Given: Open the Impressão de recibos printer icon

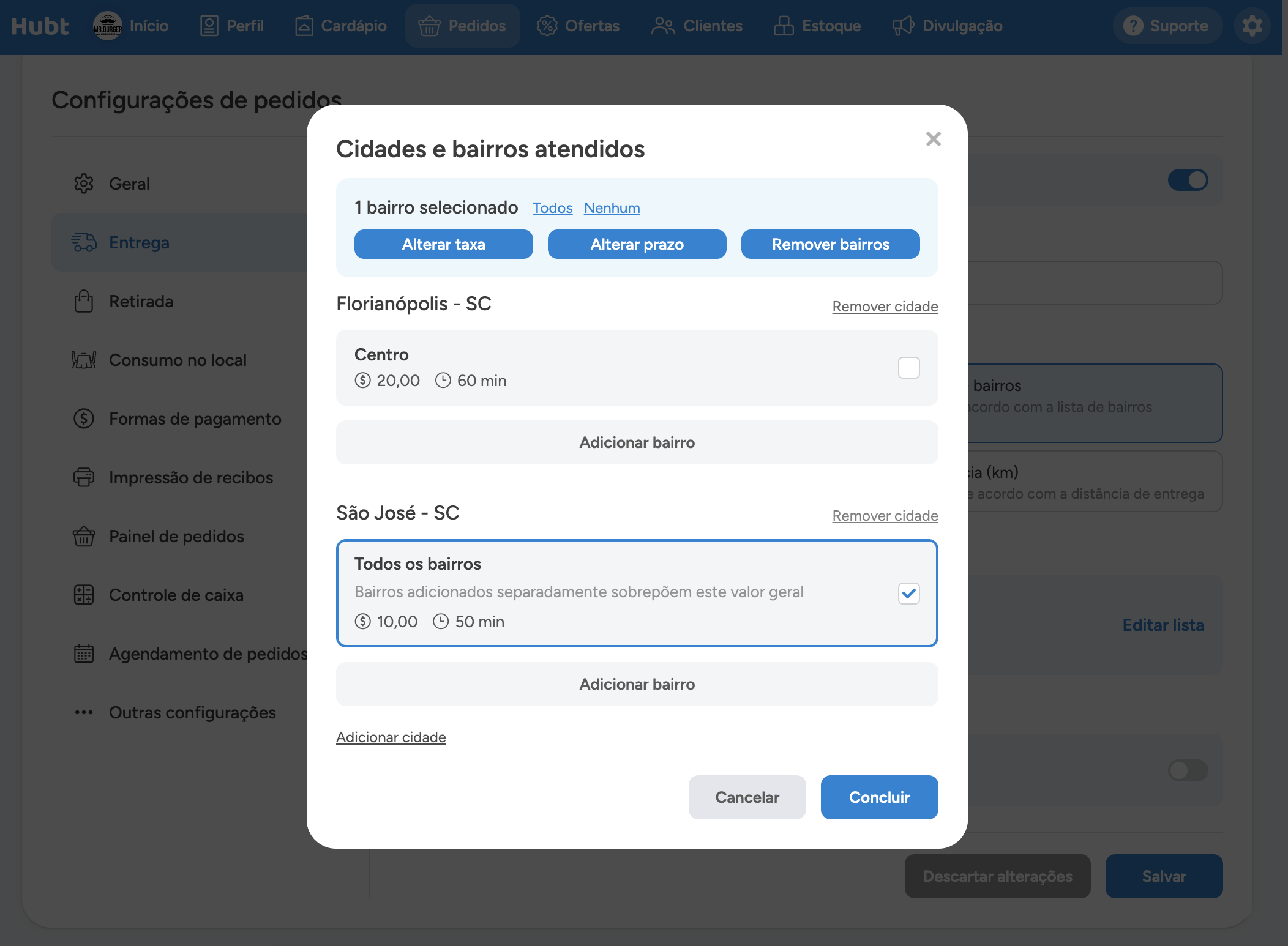Looking at the screenshot, I should (84, 477).
